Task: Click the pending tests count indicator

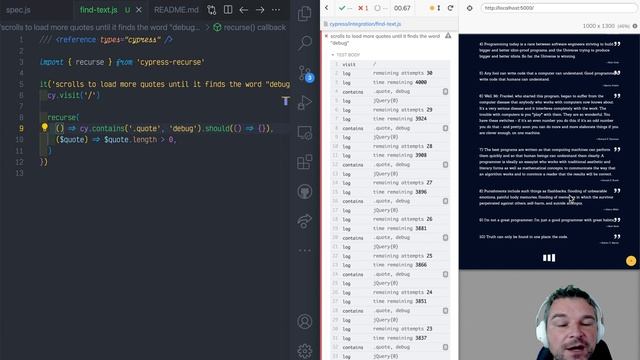Action: point(380,8)
